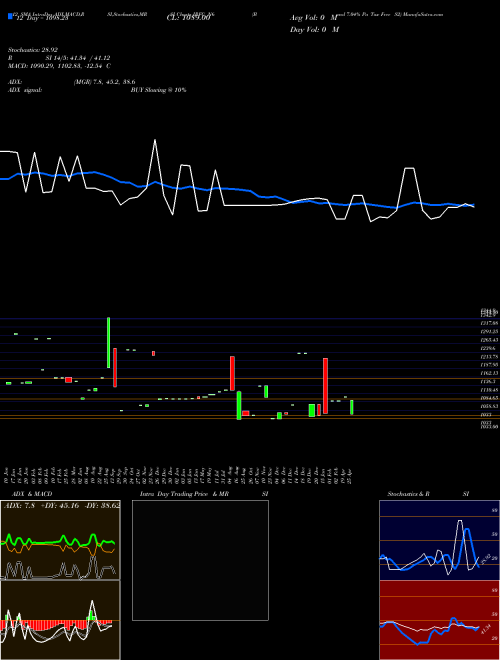
Task: Click the BUY Slowing @ 10% signal text
Action: (x=158, y=90)
